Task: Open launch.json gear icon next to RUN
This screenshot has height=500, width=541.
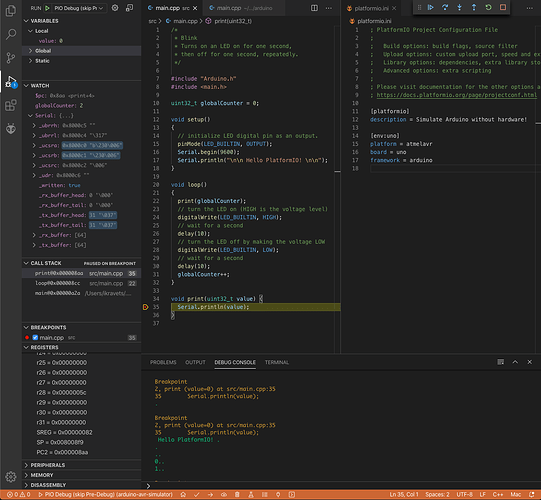Action: (x=115, y=8)
